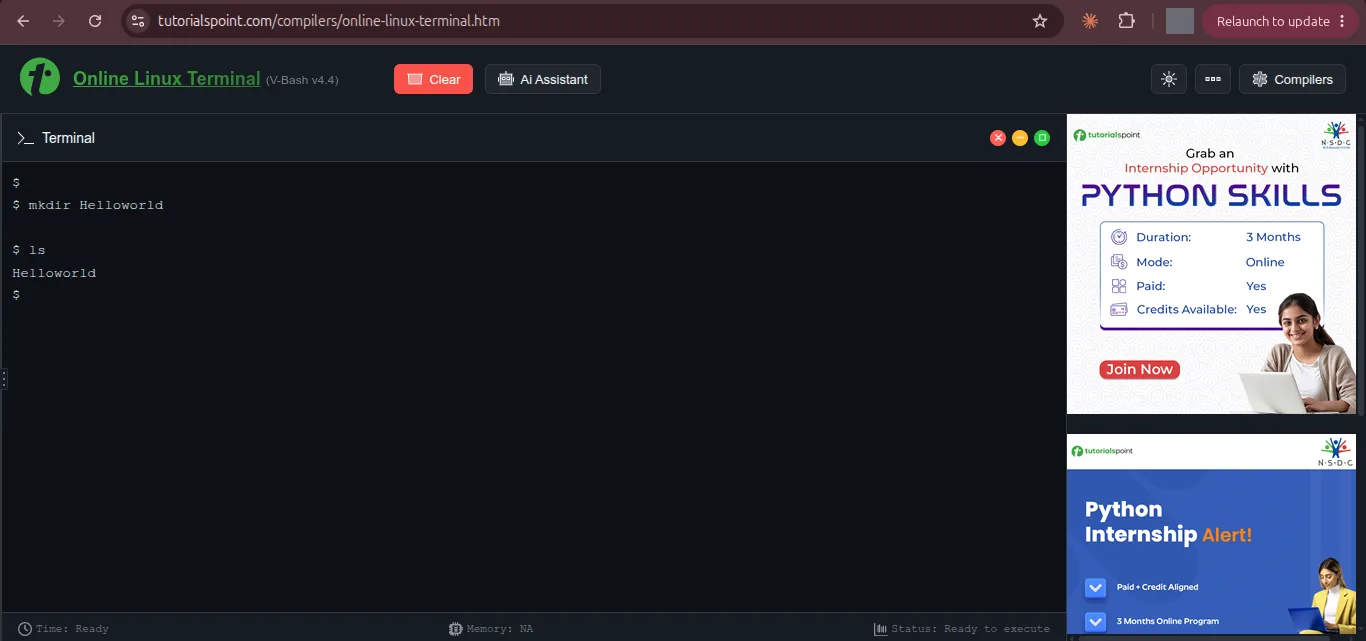The image size is (1366, 641).
Task: Click the 'Time: Ready' status text
Action: pyautogui.click(x=72, y=629)
